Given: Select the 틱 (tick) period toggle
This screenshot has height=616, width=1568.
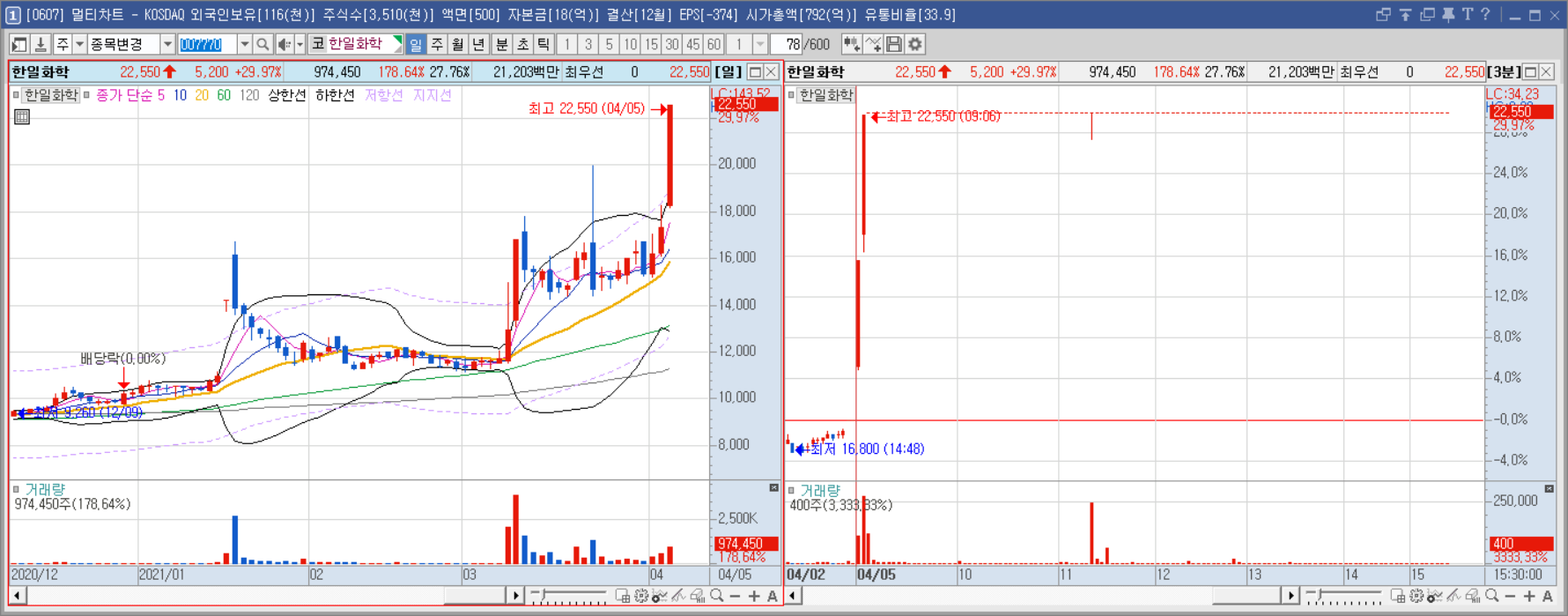Looking at the screenshot, I should pyautogui.click(x=544, y=44).
